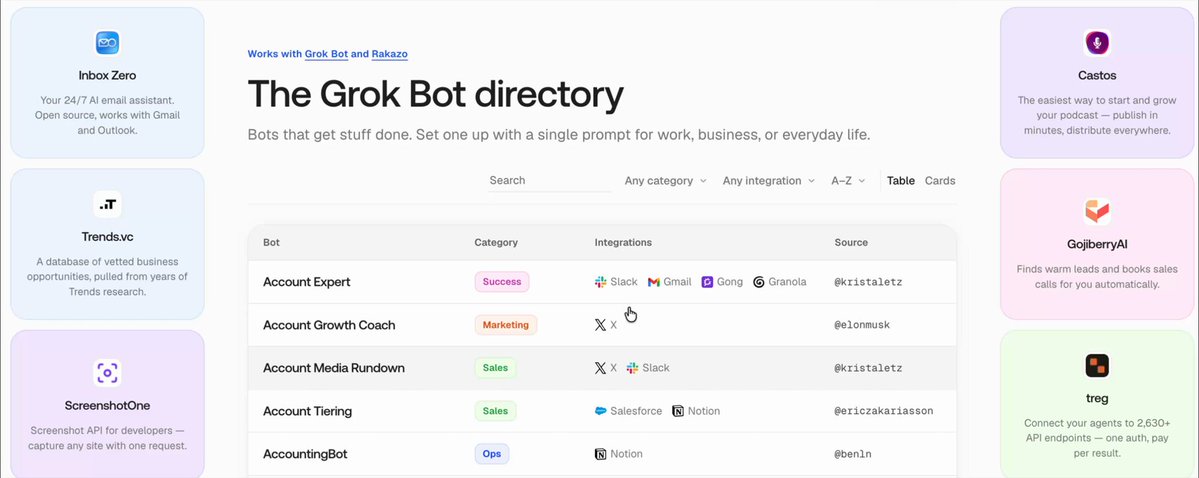Click Sales tag in Account Tiering row
The width and height of the screenshot is (1199, 478).
[x=496, y=411]
